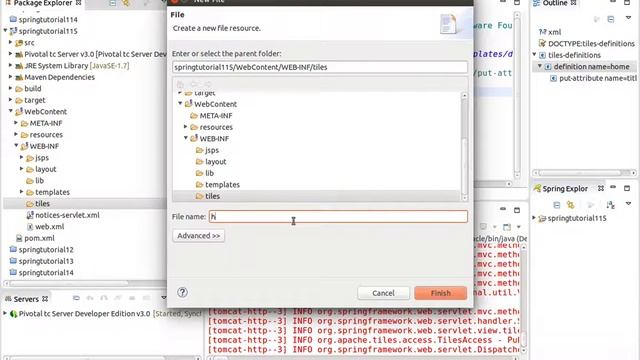Select META-INF folder in dialog tree

click(216, 116)
